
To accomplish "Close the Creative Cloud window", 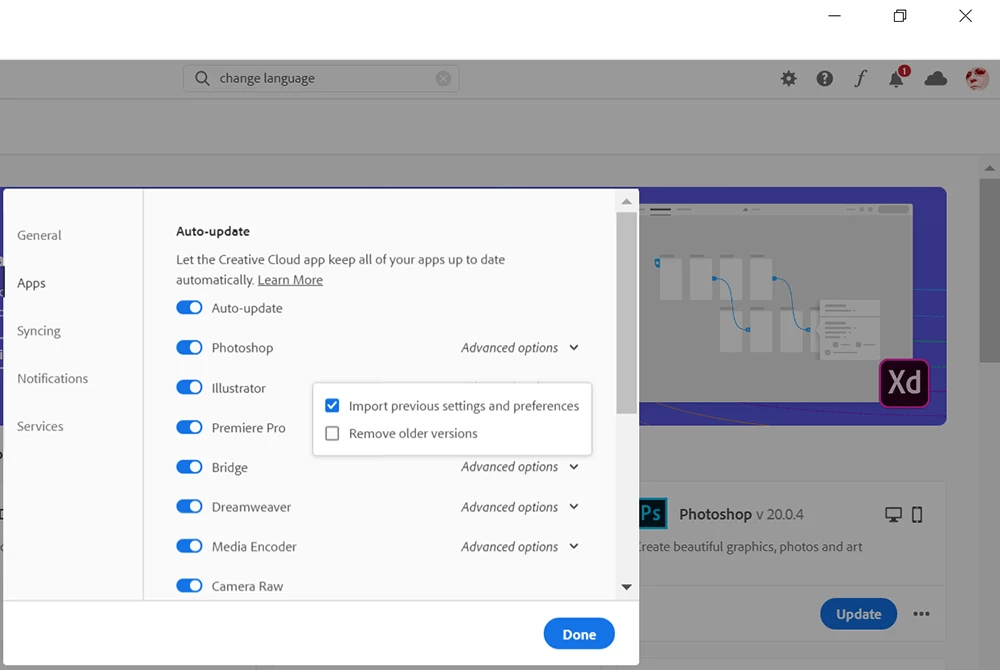I will point(966,15).
